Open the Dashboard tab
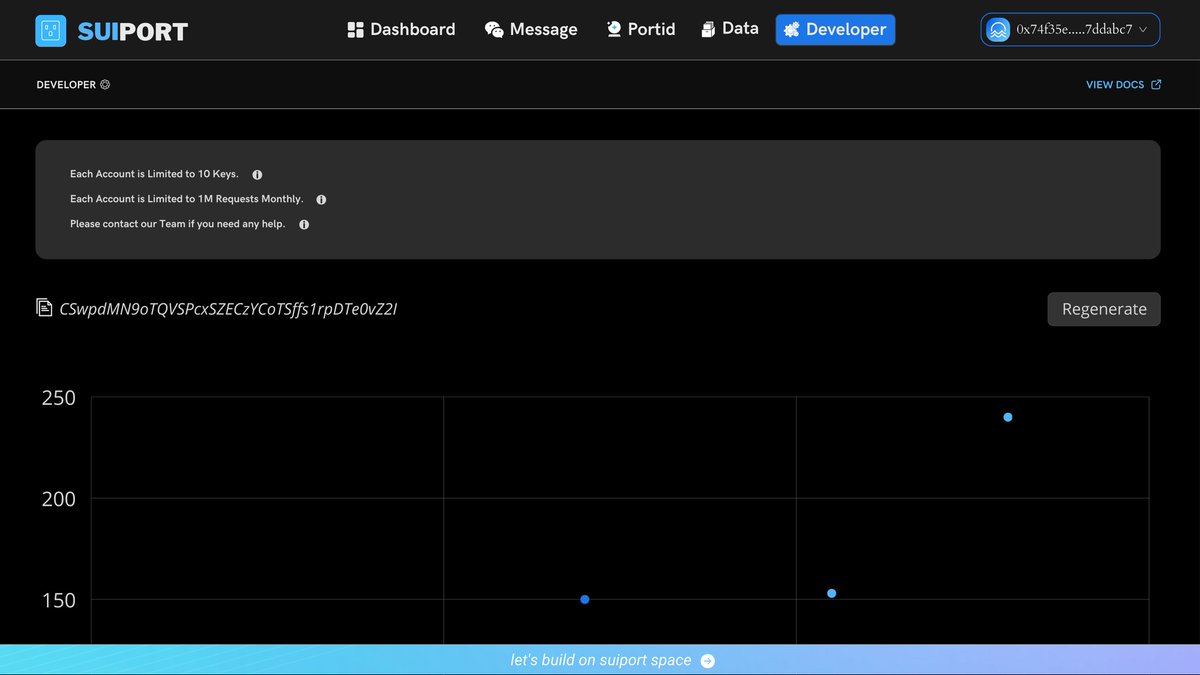The width and height of the screenshot is (1200, 675). 401,30
